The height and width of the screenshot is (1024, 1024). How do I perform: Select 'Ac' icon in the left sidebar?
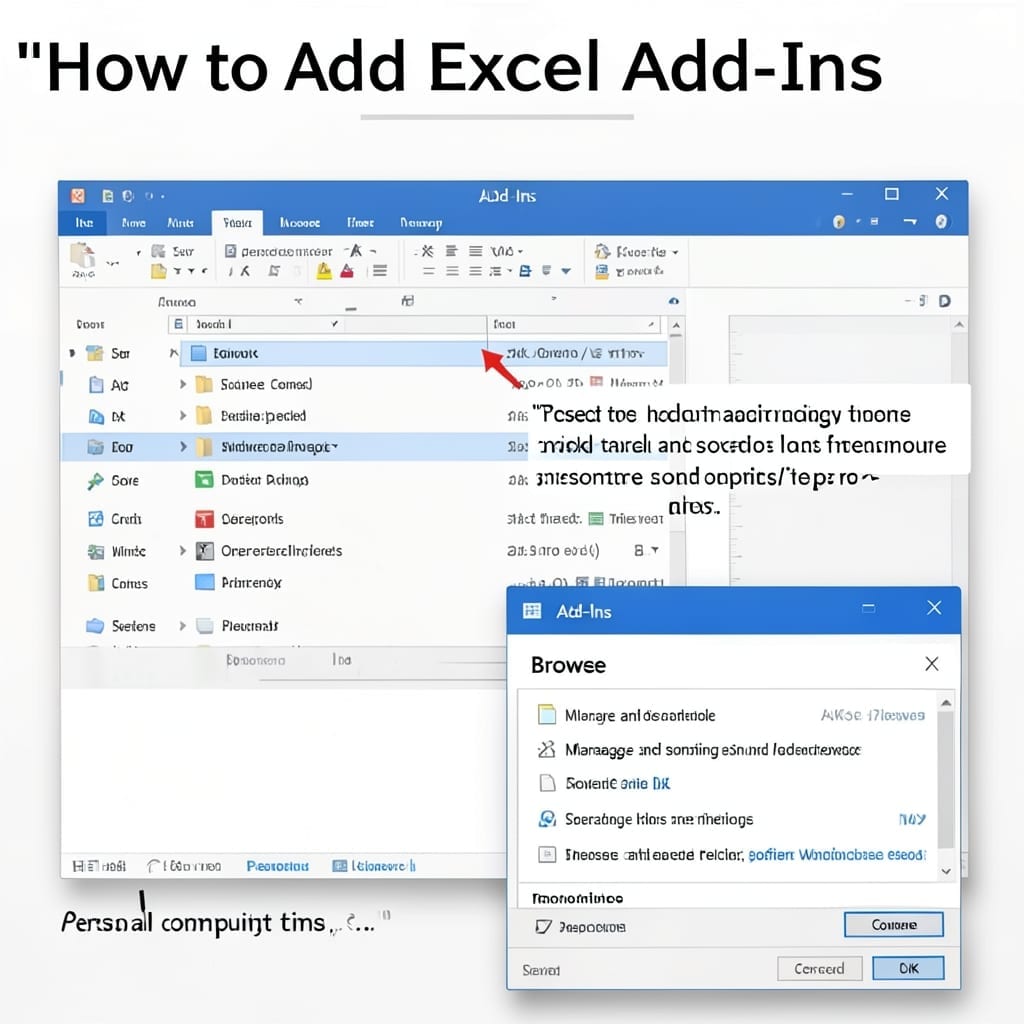tap(96, 385)
